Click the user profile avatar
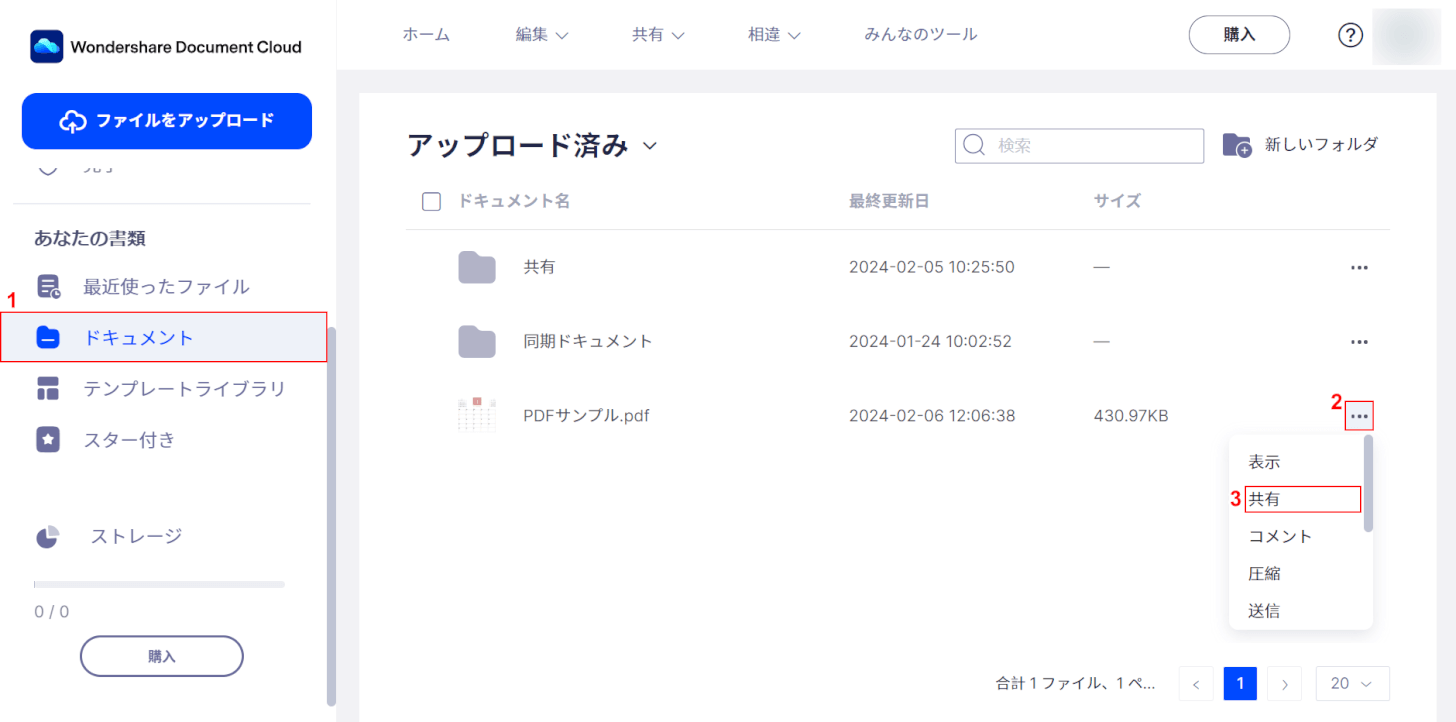Screen dimensions: 1456x722 (x=1407, y=35)
